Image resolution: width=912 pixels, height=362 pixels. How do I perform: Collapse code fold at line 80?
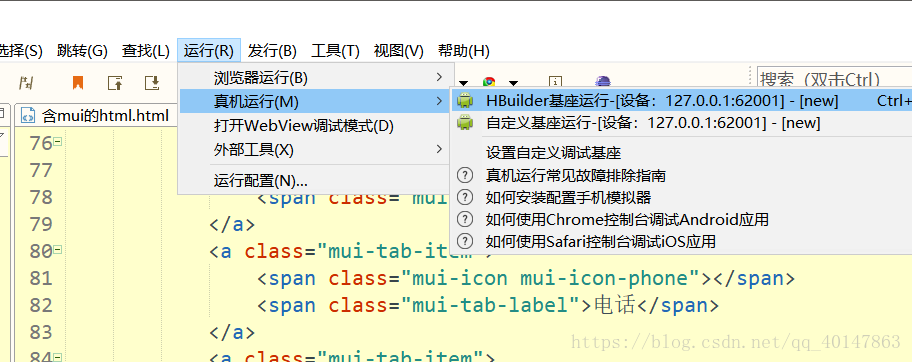point(58,250)
